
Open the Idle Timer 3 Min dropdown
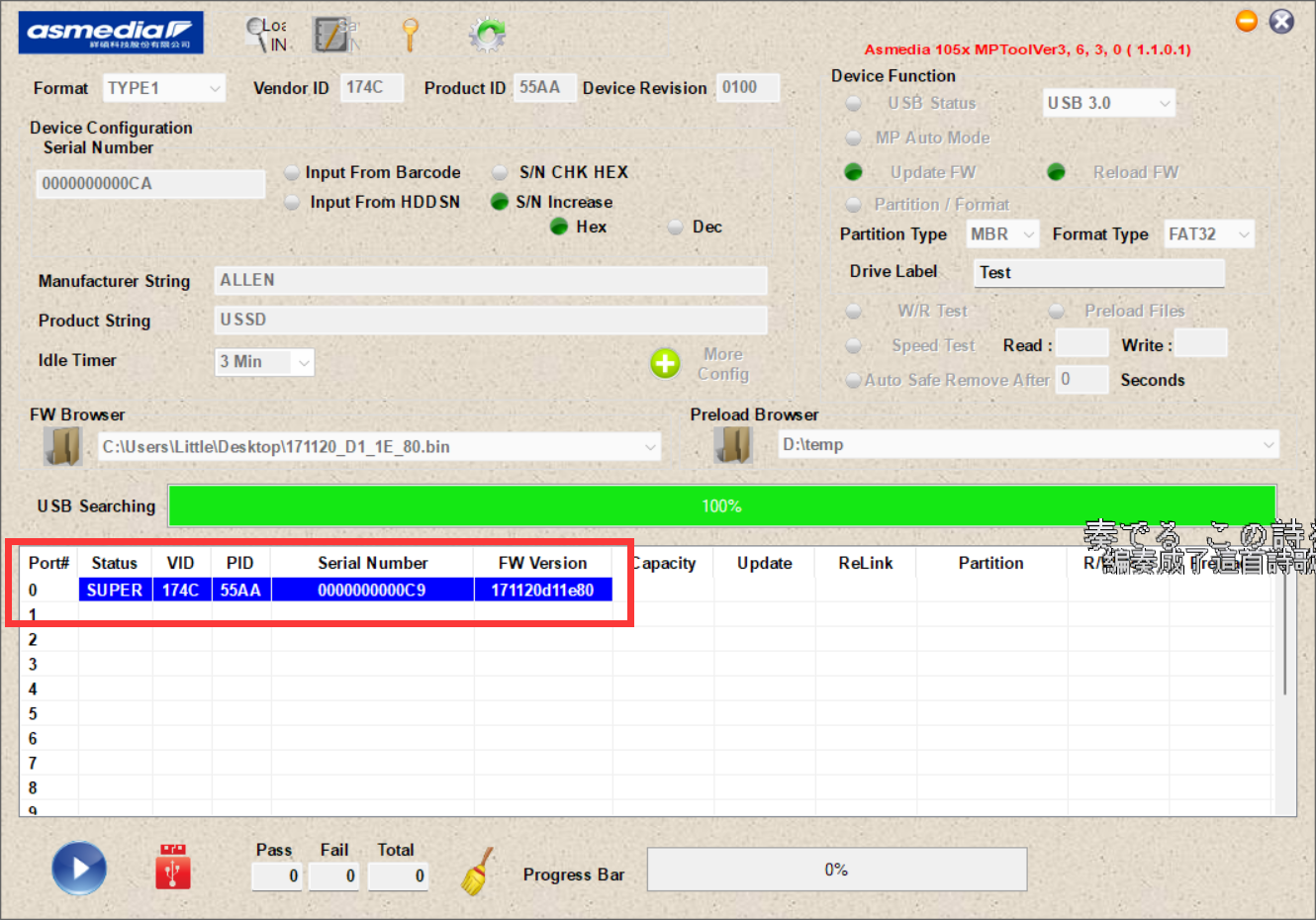(x=264, y=362)
